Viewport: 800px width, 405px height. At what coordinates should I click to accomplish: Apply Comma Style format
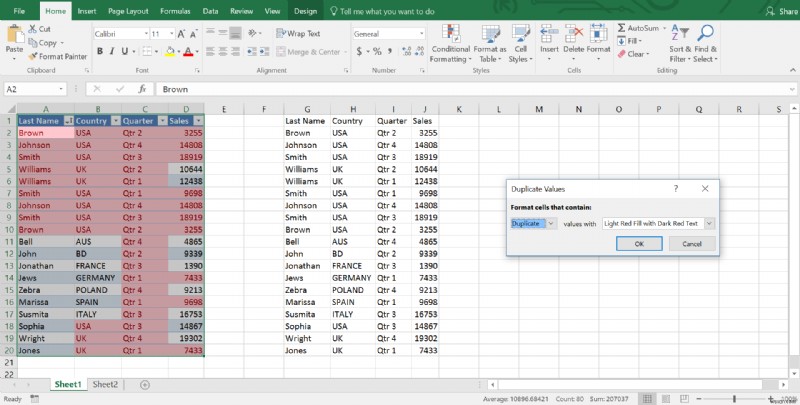[390, 51]
